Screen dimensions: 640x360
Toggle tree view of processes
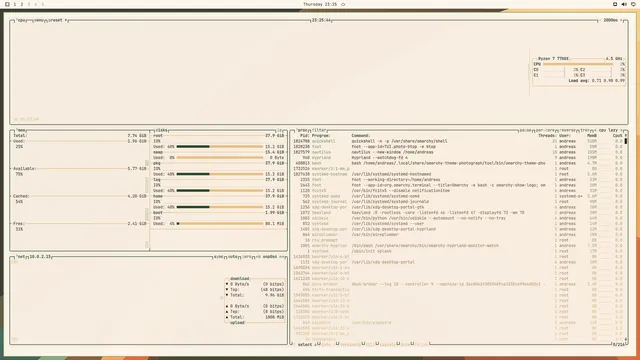pyautogui.click(x=584, y=130)
